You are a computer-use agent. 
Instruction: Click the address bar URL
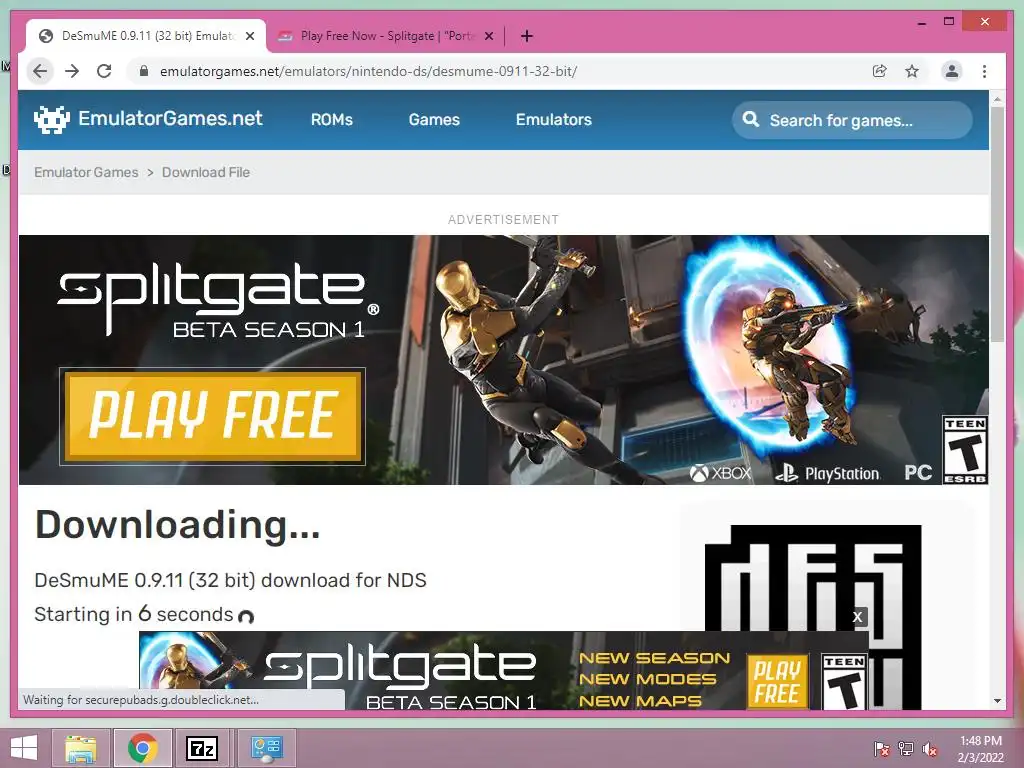point(368,71)
